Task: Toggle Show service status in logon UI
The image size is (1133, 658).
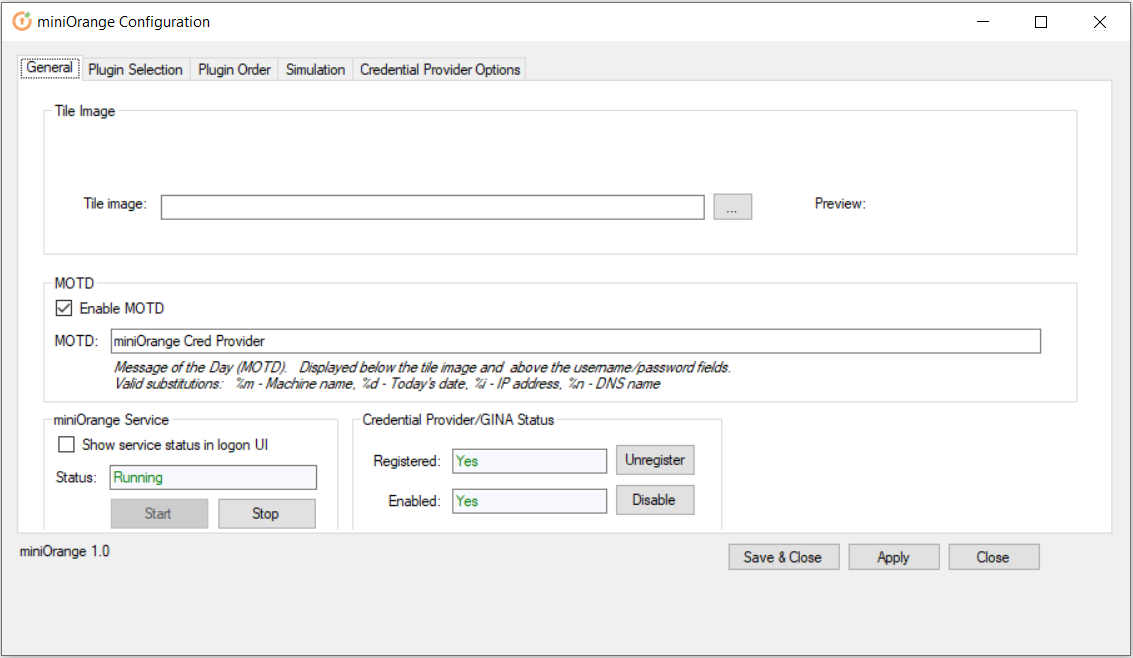Action: (66, 445)
